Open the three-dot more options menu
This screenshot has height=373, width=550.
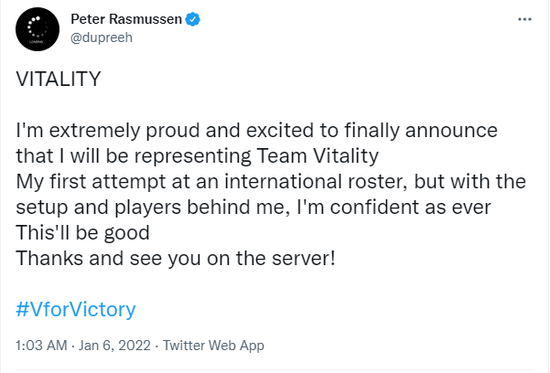click(524, 19)
